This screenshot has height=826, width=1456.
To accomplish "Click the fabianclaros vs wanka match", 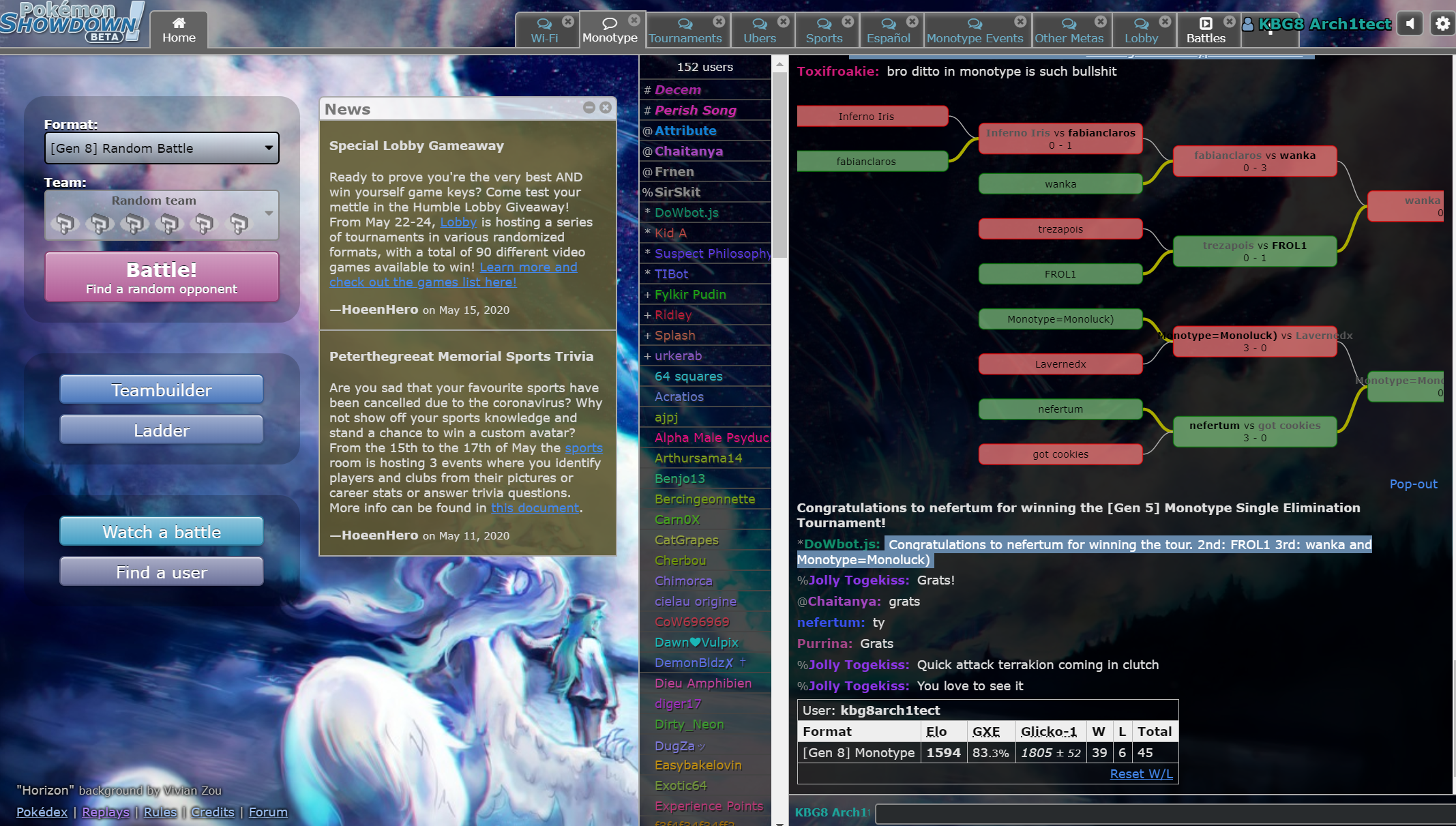I will 1255,161.
